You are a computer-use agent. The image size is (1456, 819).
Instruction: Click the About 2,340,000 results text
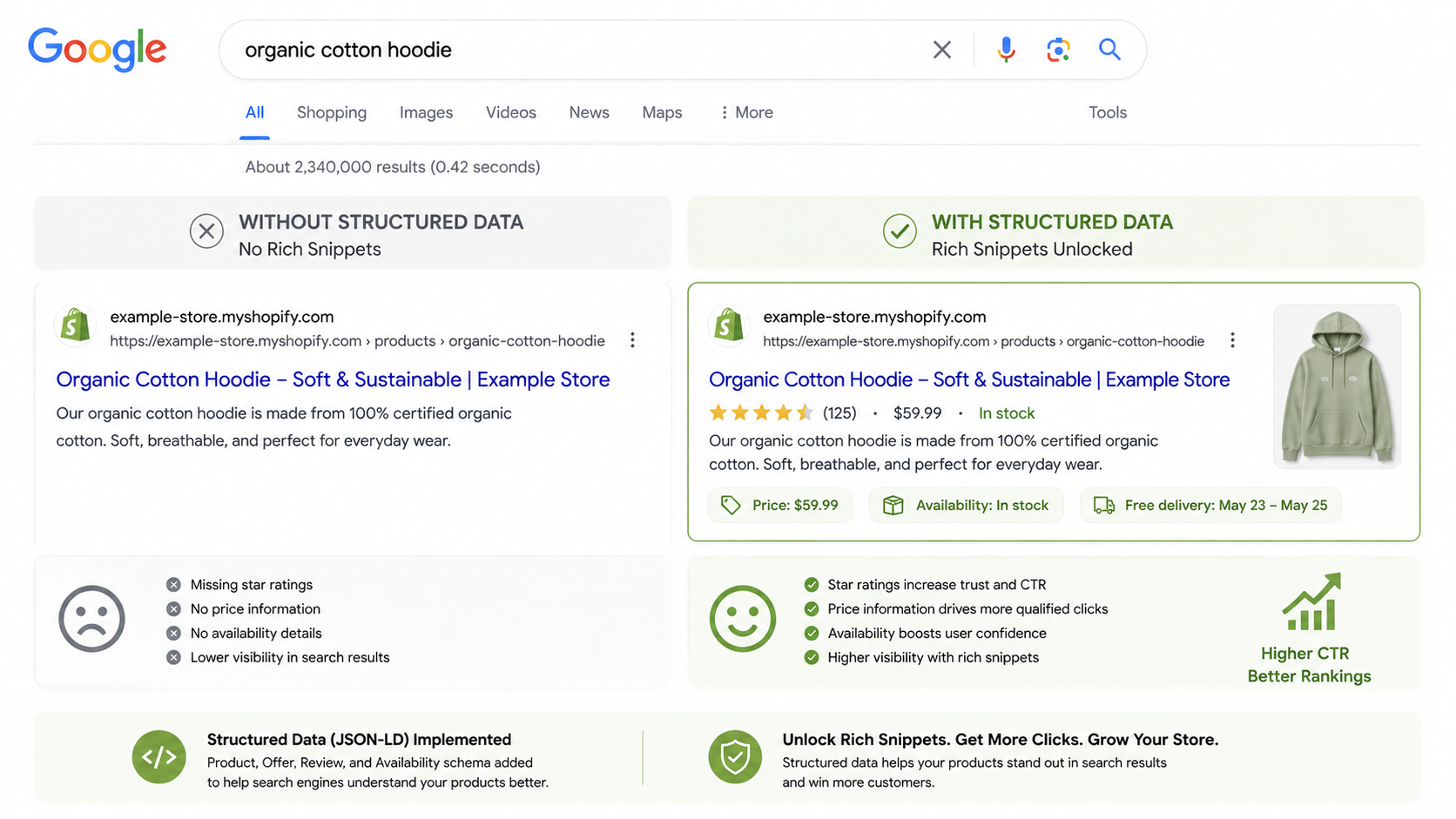click(x=393, y=167)
